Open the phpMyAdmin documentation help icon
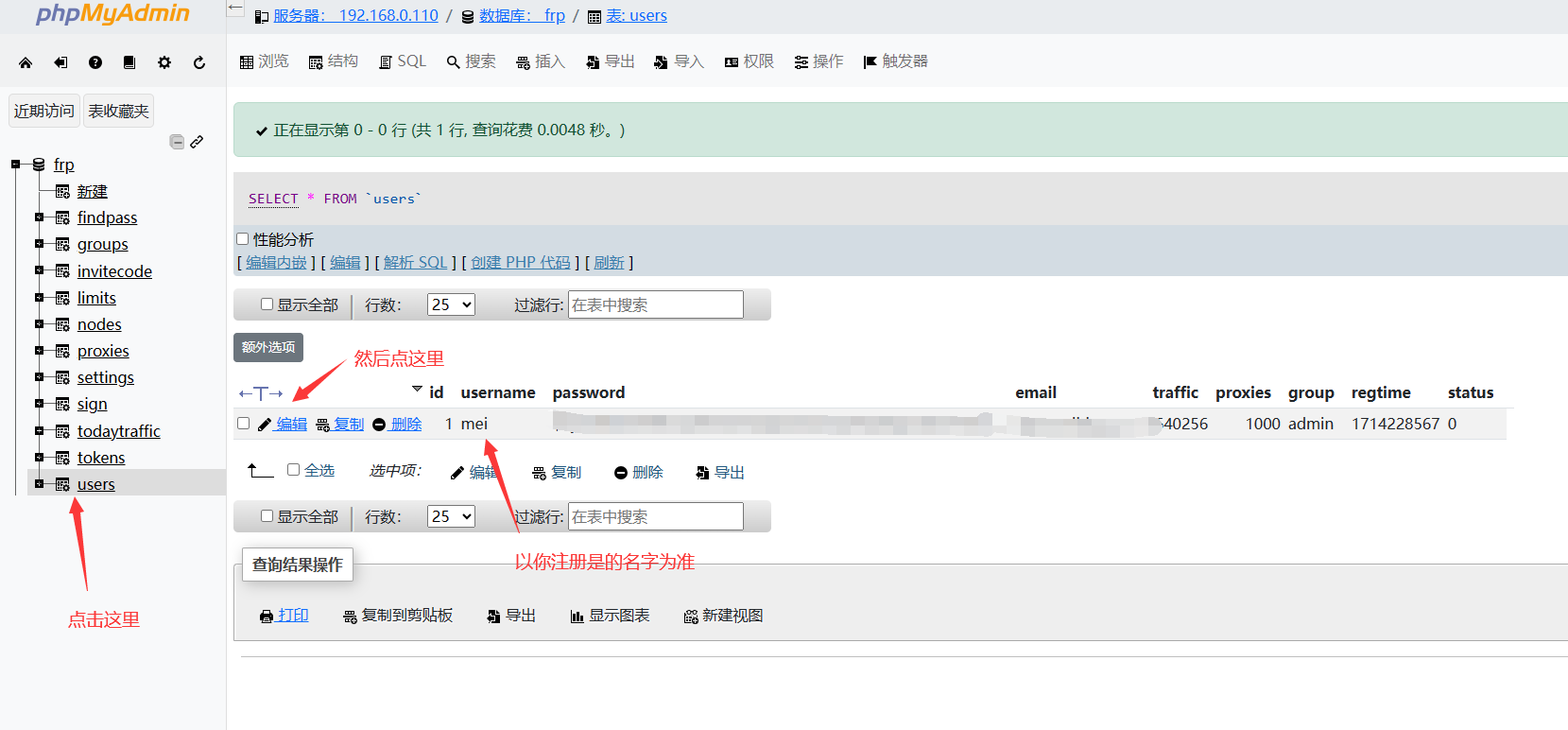Image resolution: width=1568 pixels, height=730 pixels. pos(95,62)
